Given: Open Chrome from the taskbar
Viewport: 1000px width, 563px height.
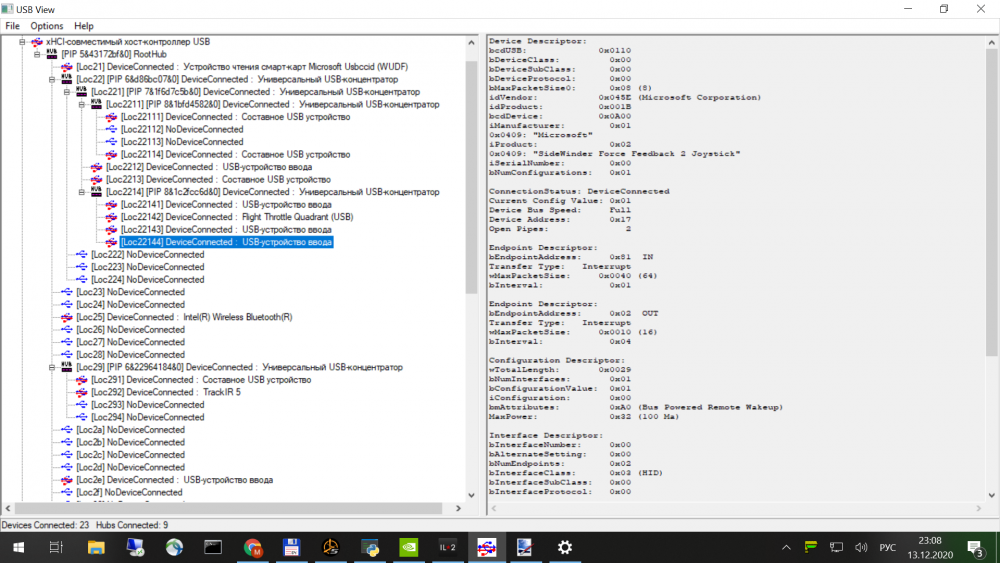Looking at the screenshot, I should (x=253, y=548).
